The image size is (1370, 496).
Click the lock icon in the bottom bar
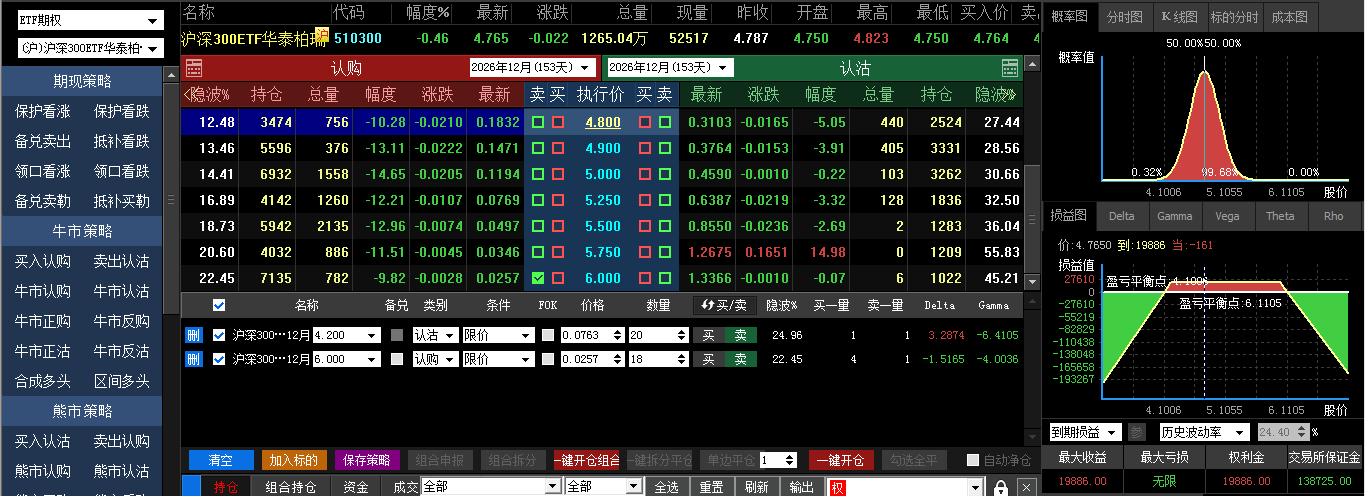[x=1000, y=487]
